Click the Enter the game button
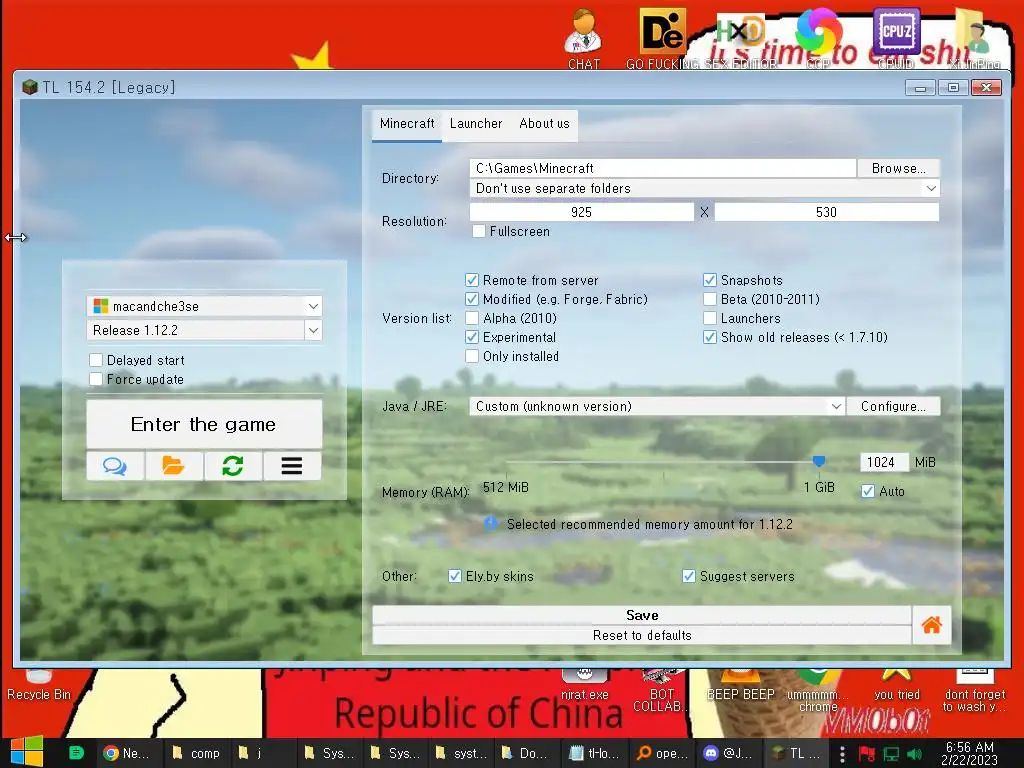 [x=204, y=424]
